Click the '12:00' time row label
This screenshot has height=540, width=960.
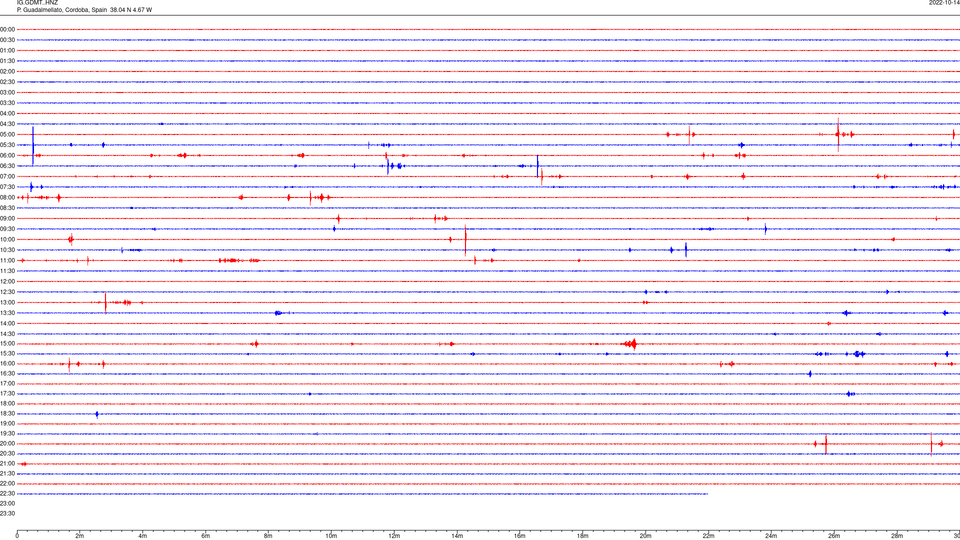(x=7, y=281)
